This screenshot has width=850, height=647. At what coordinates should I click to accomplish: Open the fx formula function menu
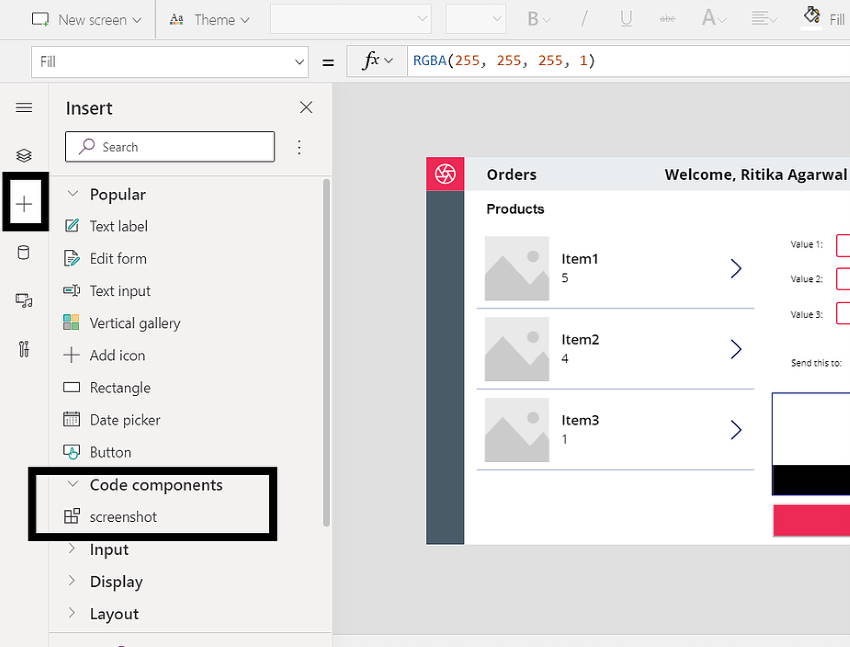click(x=377, y=61)
